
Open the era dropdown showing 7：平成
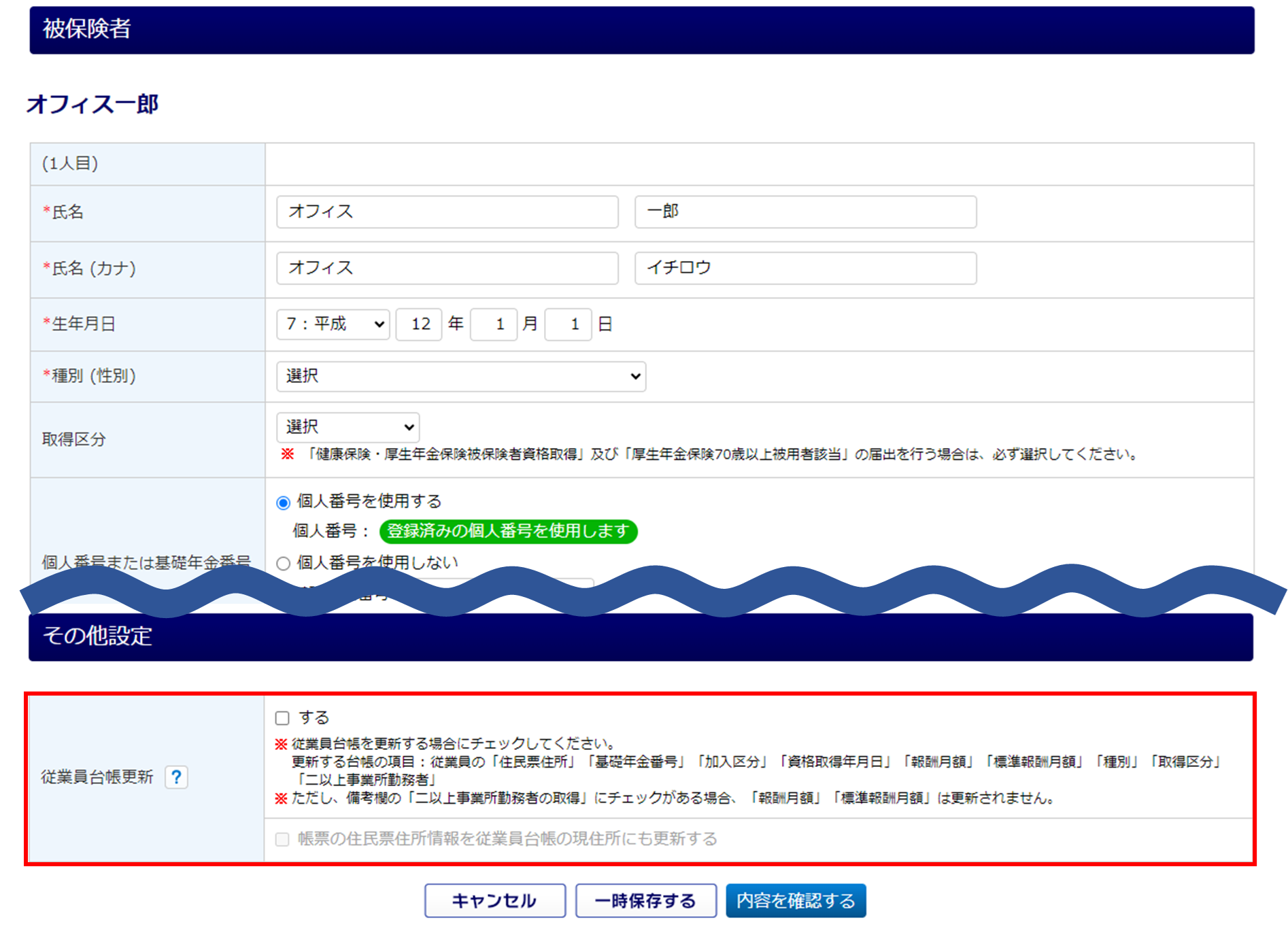tap(333, 324)
